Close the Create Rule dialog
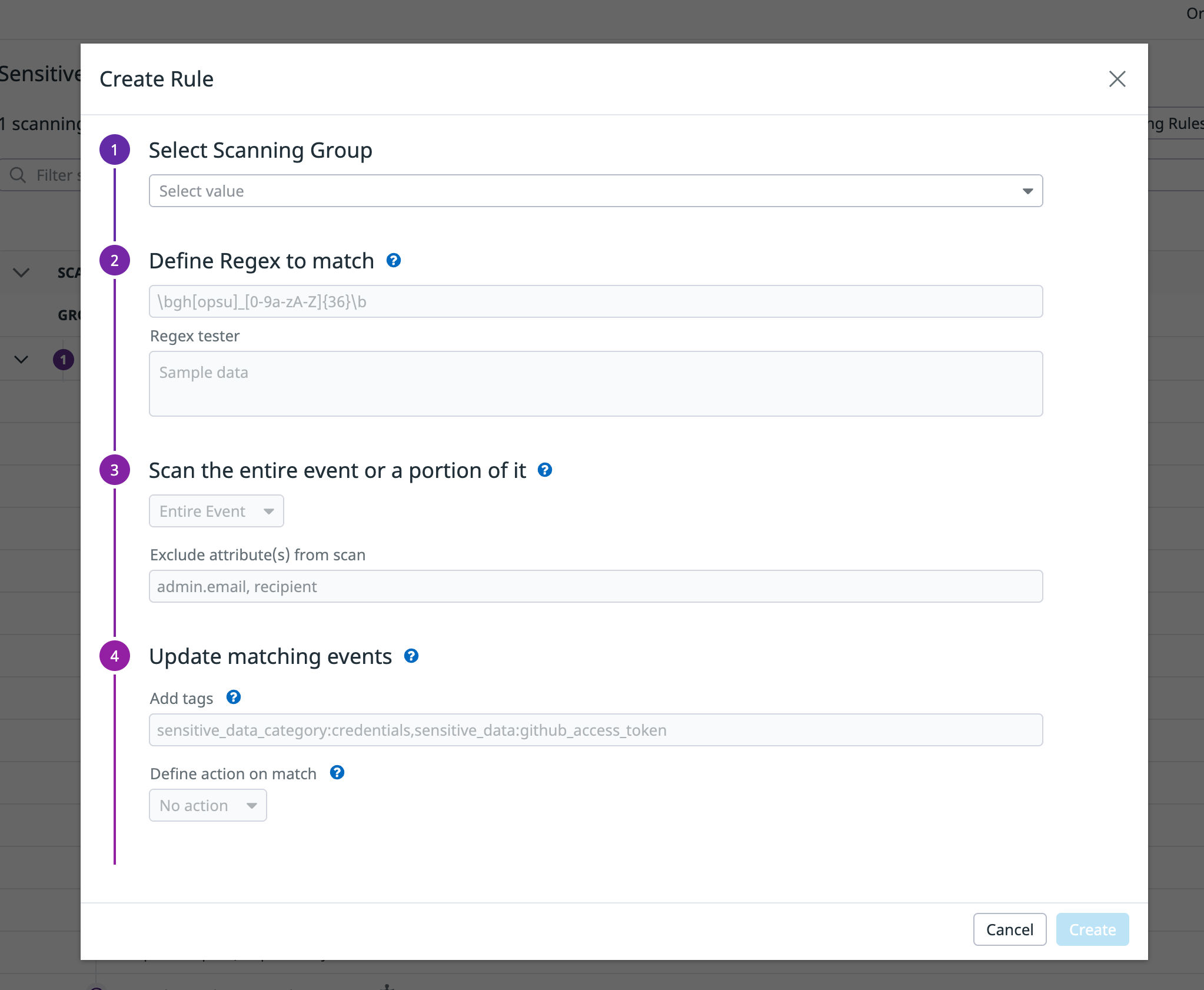The height and width of the screenshot is (990, 1204). click(x=1117, y=79)
